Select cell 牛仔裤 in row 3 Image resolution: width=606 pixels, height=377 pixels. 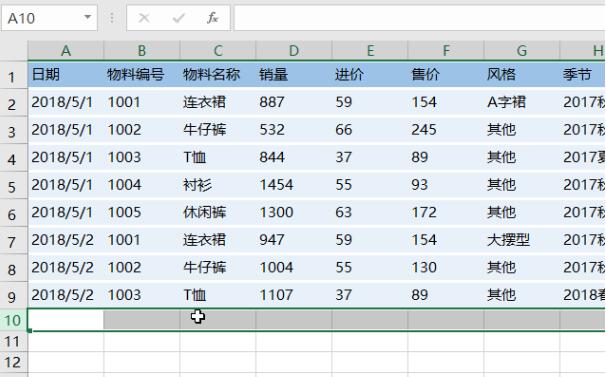[218, 130]
